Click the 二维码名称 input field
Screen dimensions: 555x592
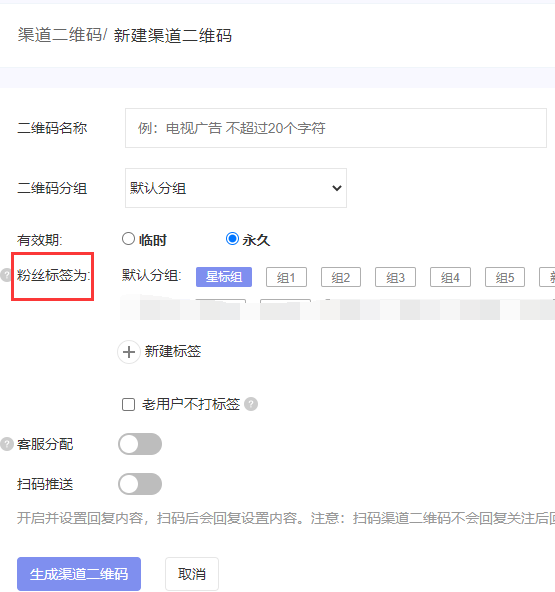336,128
